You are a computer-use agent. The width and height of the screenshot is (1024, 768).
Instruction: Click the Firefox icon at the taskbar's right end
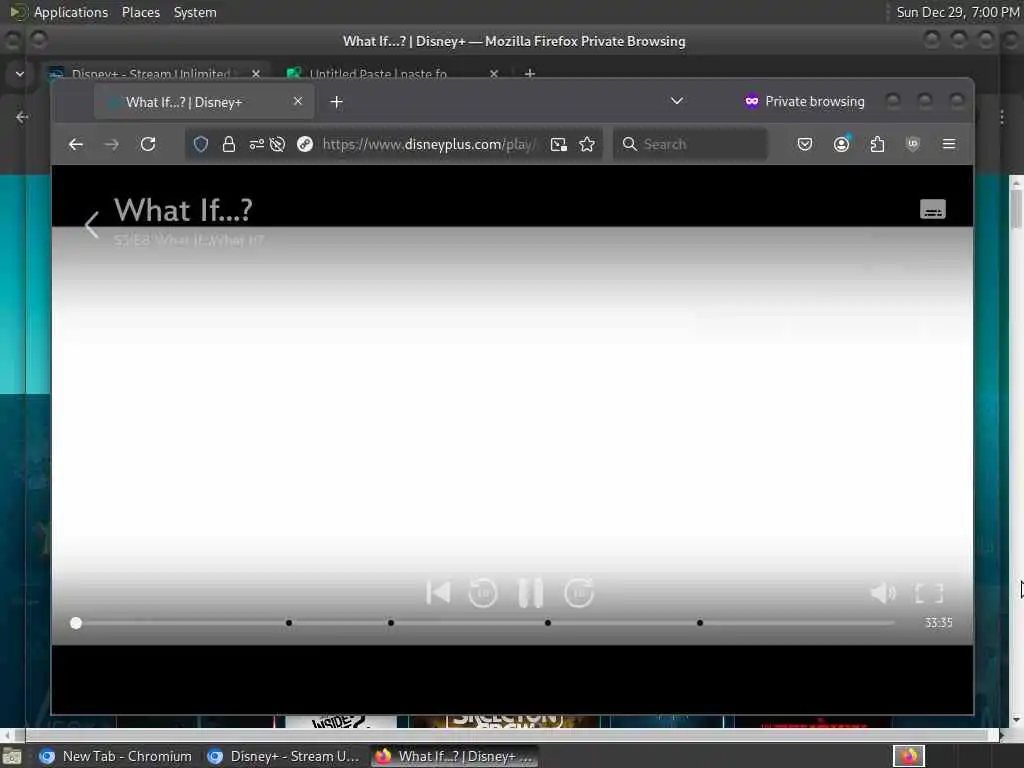point(909,756)
